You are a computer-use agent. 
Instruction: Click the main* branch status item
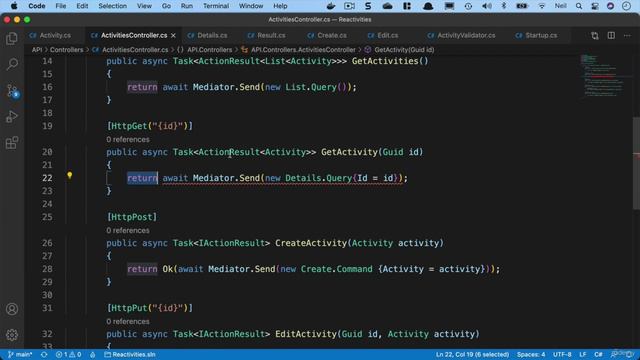(x=20, y=354)
